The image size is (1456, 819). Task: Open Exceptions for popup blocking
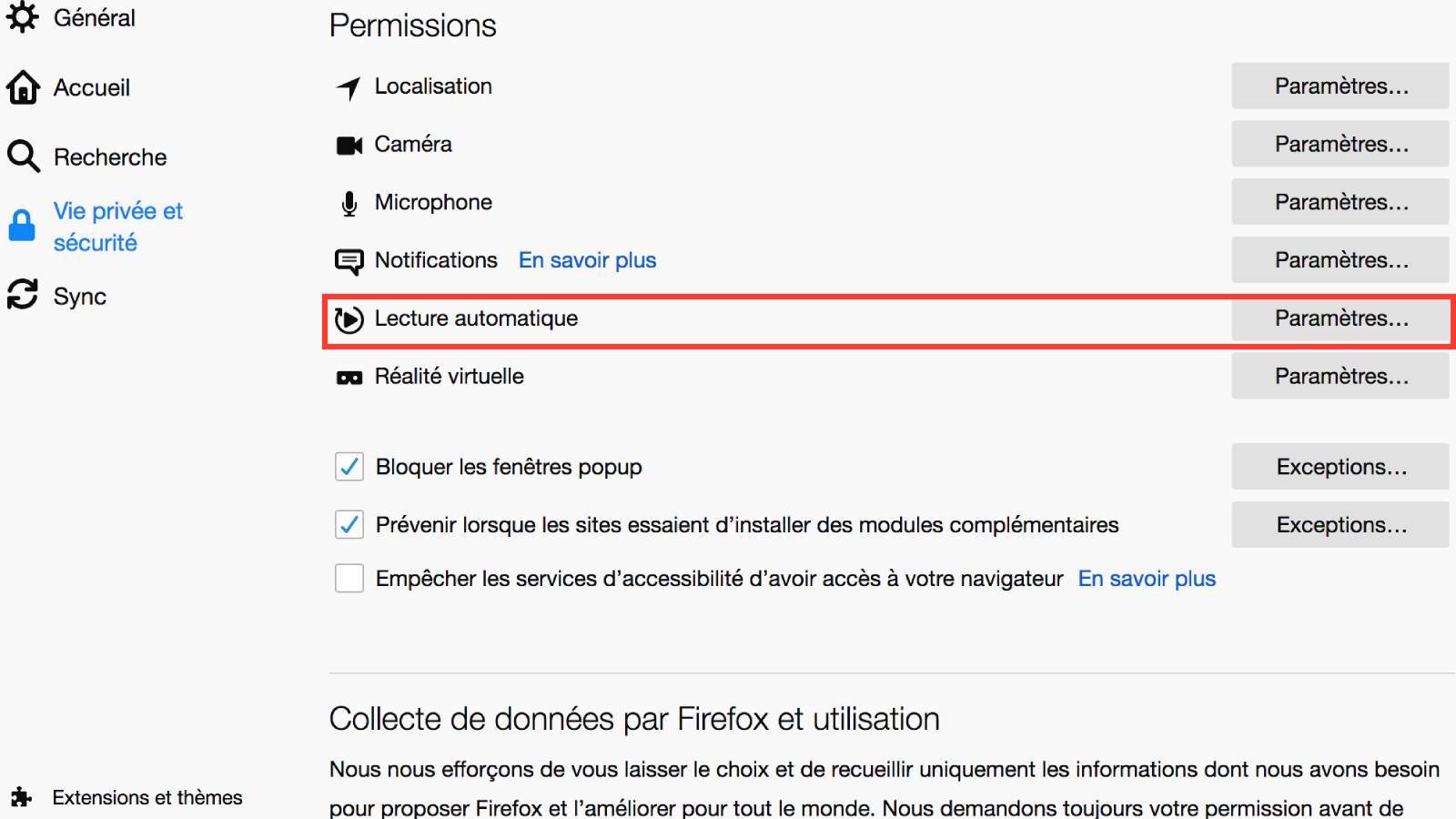tap(1340, 466)
